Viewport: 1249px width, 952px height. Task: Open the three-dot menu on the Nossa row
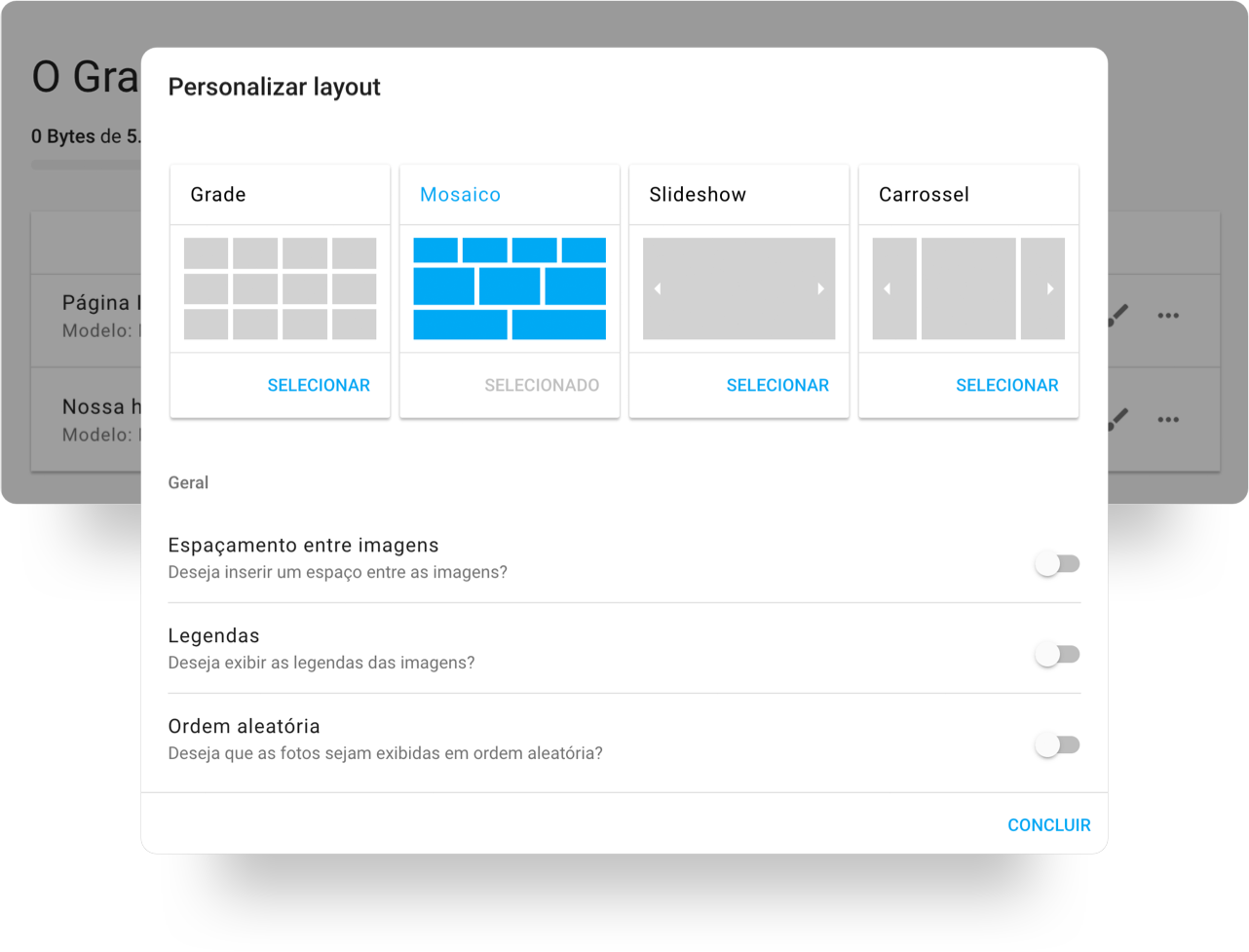[1168, 419]
